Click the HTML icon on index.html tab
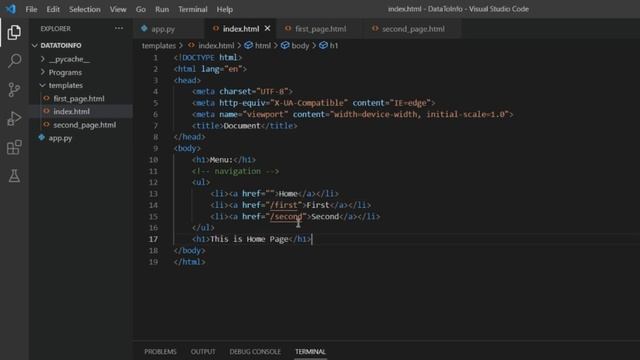 (x=216, y=29)
